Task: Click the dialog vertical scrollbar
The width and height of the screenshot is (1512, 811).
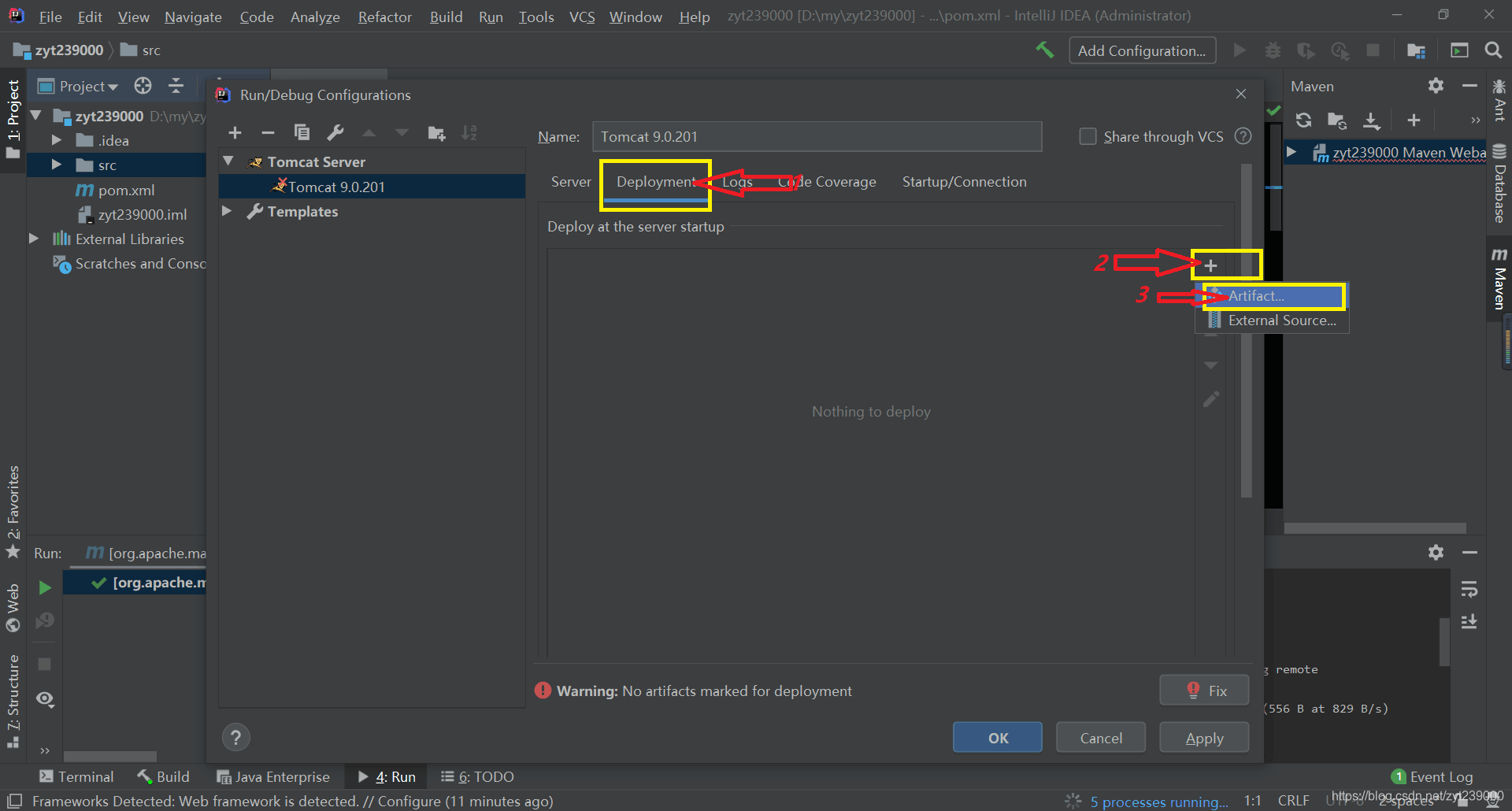Action: click(x=1246, y=331)
